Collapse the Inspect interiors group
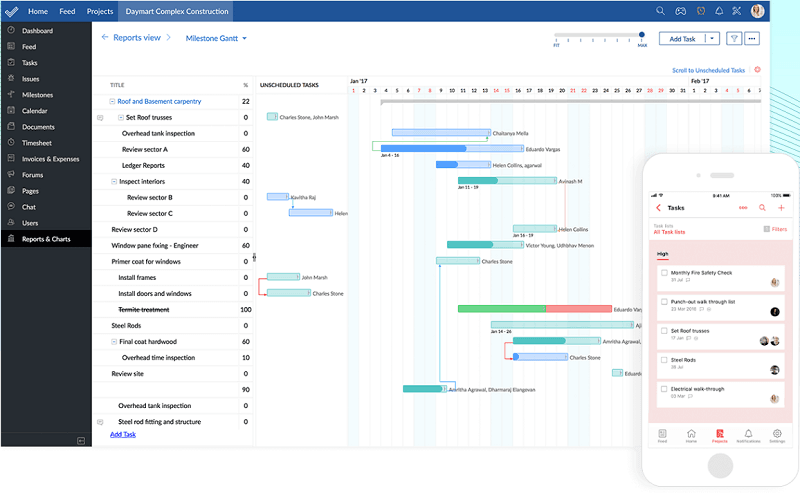The height and width of the screenshot is (493, 800). (x=114, y=181)
